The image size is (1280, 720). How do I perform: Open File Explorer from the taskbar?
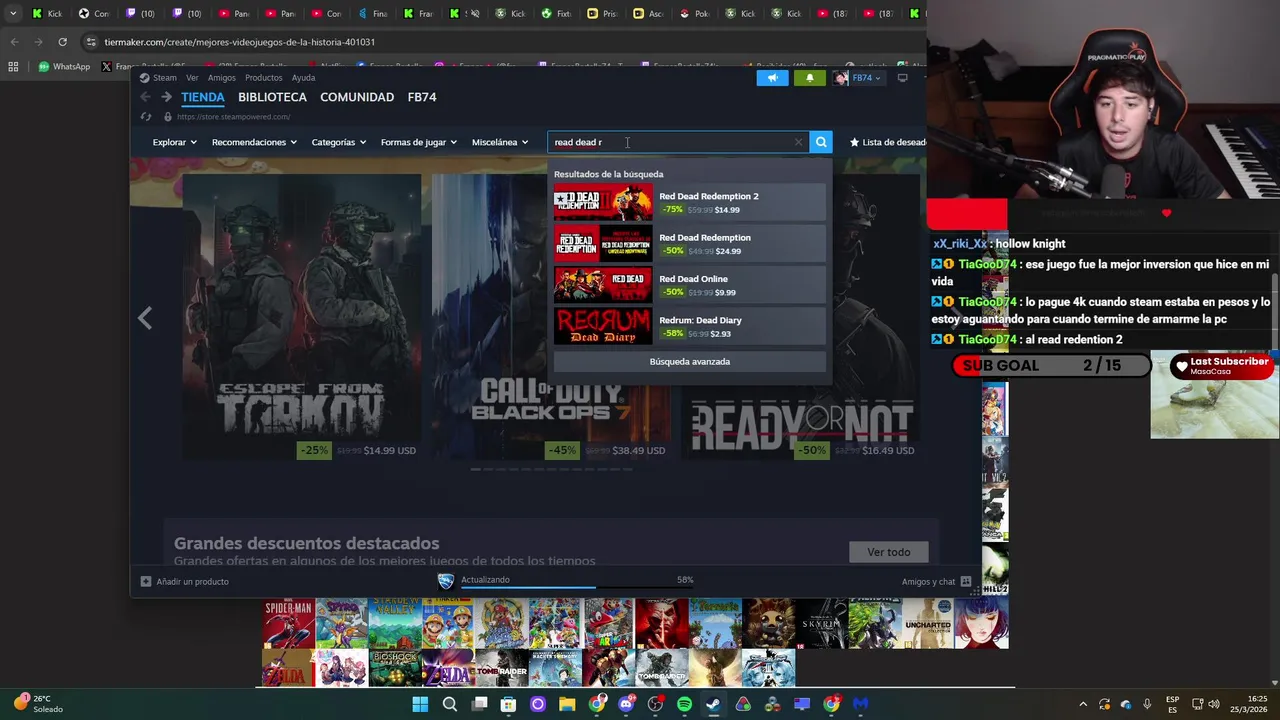(567, 704)
